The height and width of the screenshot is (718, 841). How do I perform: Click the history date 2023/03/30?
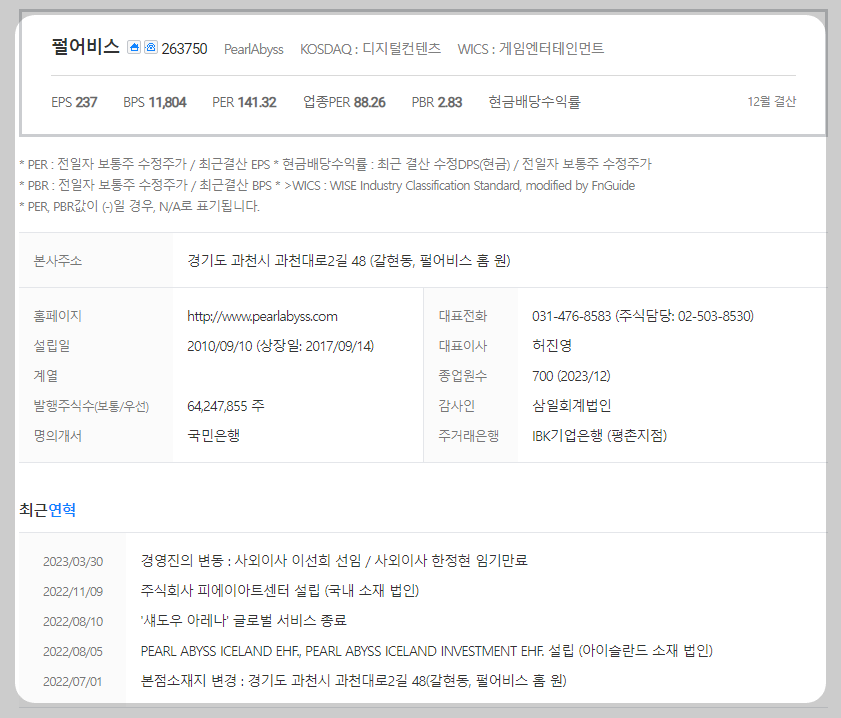pos(73,562)
